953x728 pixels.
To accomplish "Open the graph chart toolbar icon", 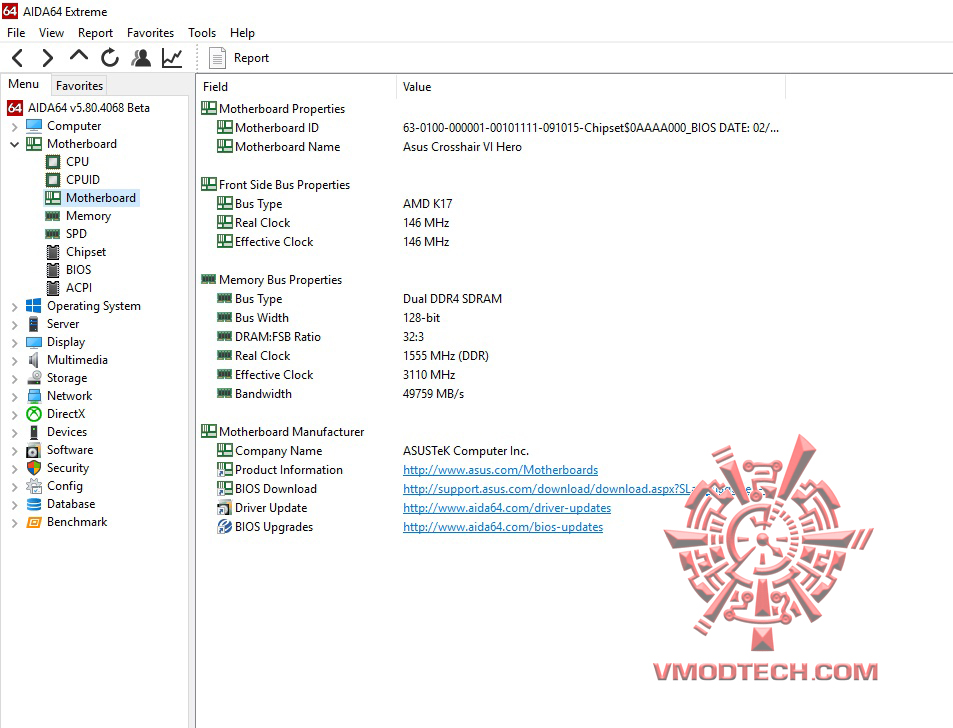I will coord(172,58).
